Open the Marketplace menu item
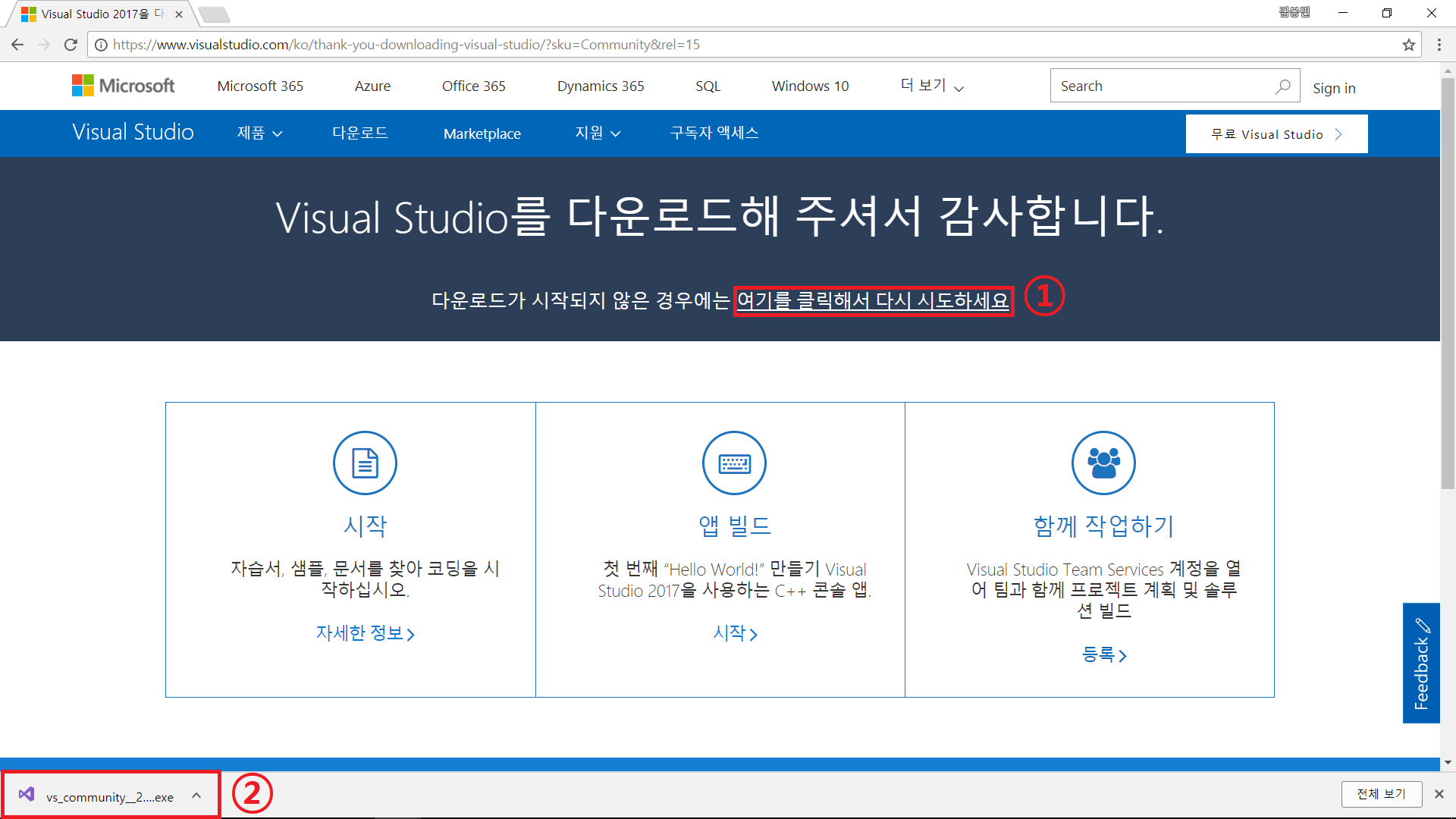The height and width of the screenshot is (819, 1456). pyautogui.click(x=482, y=133)
